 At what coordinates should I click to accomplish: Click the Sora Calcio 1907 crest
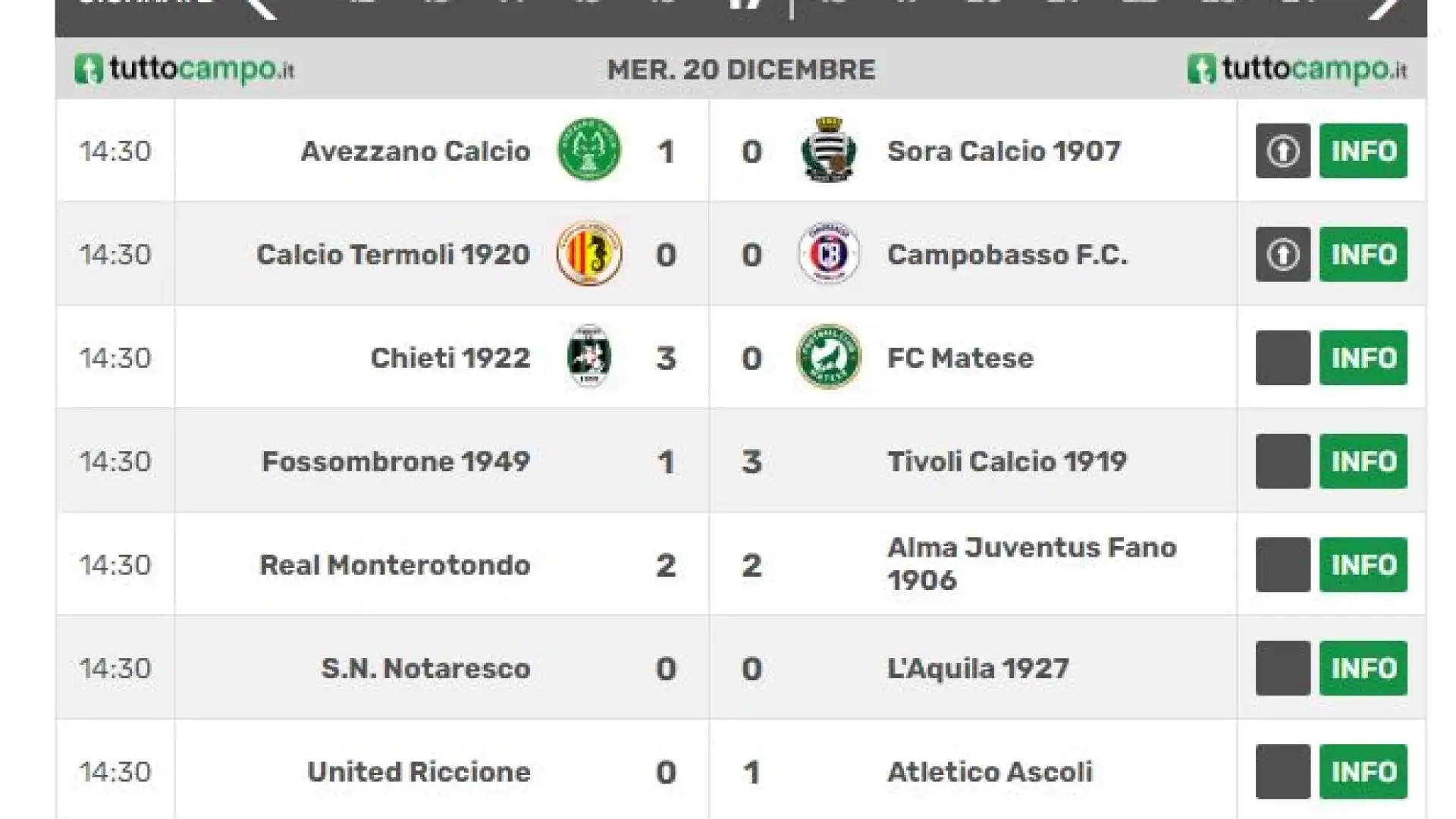tap(829, 149)
